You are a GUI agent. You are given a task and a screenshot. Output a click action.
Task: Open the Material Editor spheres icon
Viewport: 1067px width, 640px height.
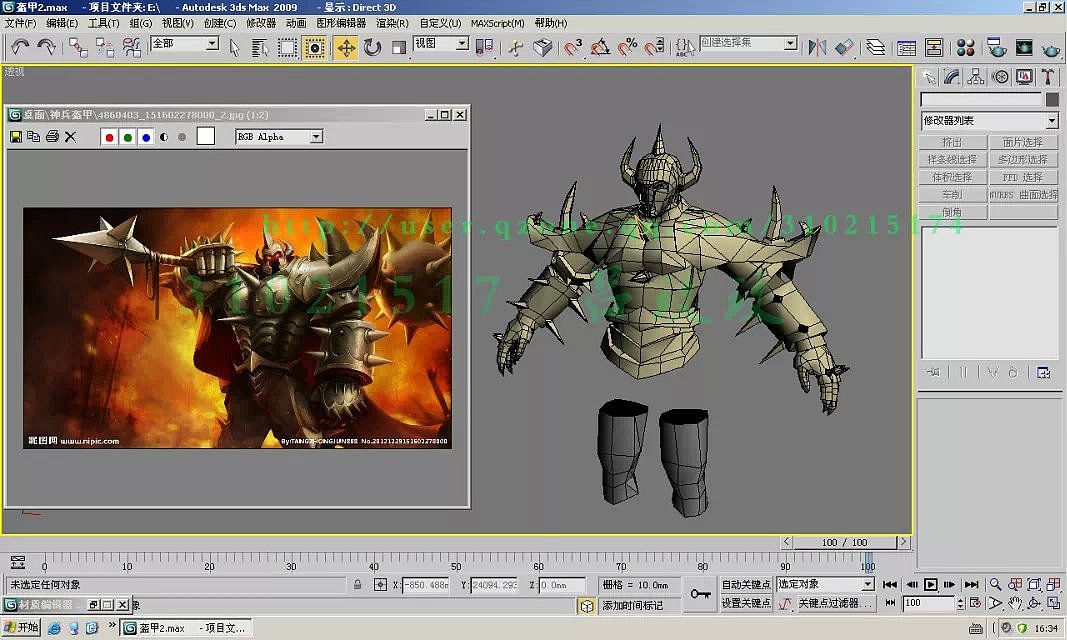tap(966, 47)
